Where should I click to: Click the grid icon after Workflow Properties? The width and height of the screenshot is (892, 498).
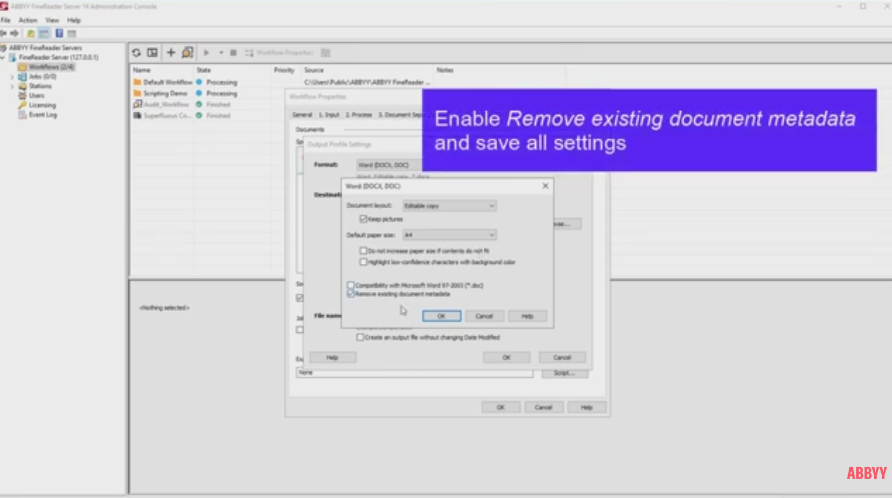[325, 53]
